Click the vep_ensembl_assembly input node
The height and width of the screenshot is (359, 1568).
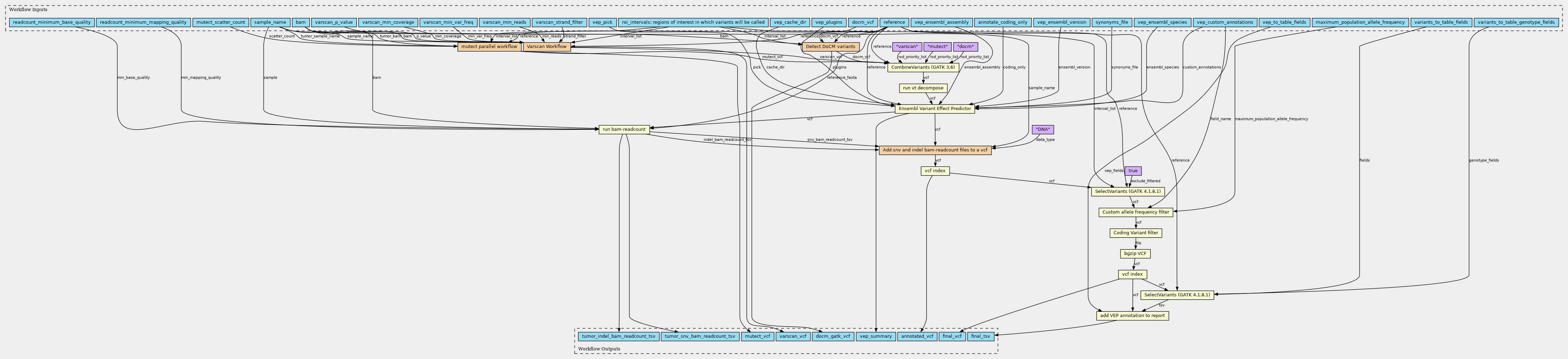942,22
